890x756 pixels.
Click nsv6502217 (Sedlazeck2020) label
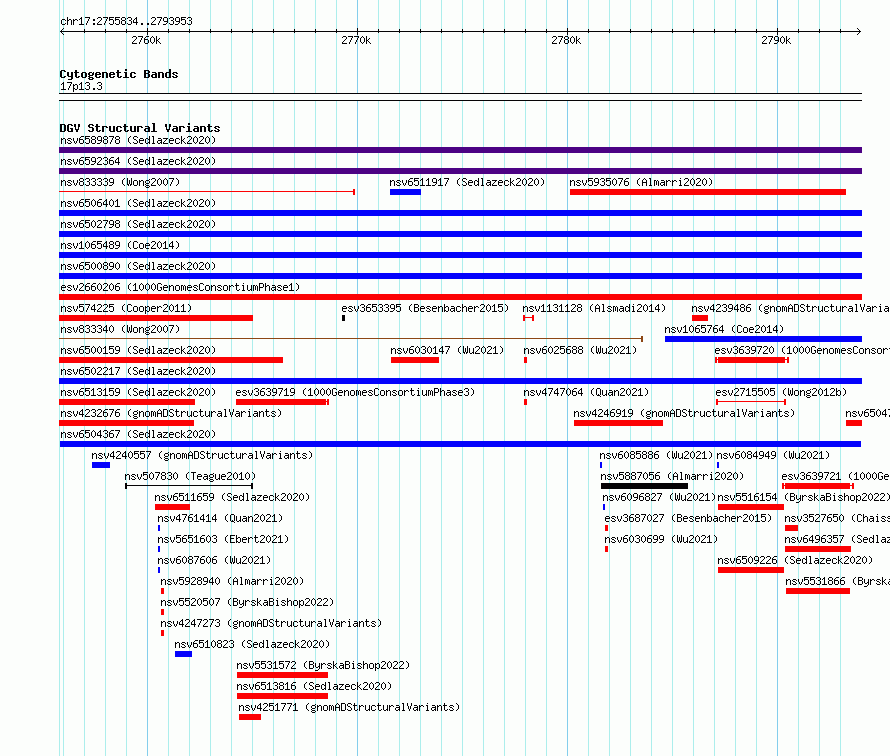coord(138,371)
